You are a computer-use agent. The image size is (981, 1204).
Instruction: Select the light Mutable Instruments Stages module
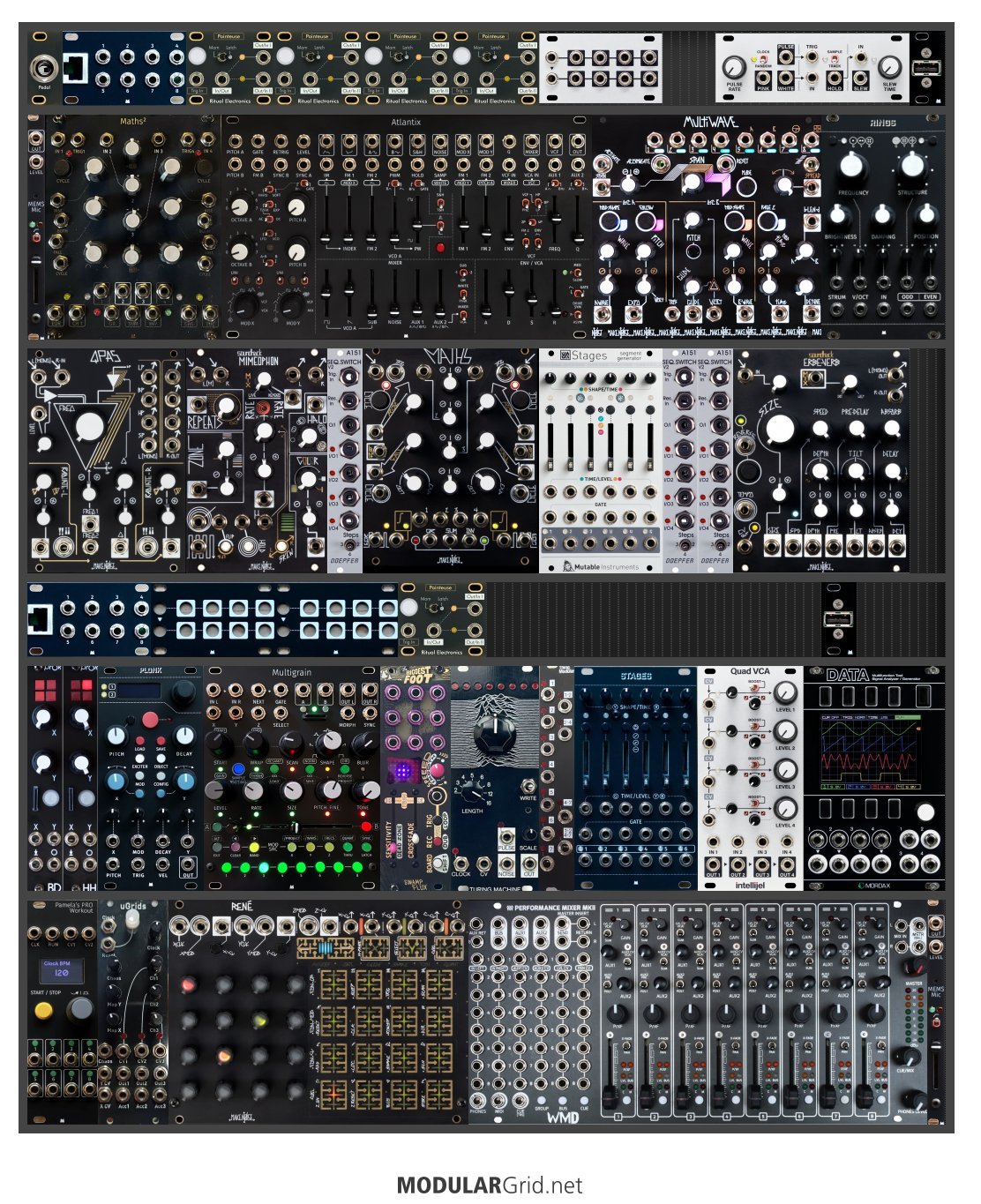600,460
